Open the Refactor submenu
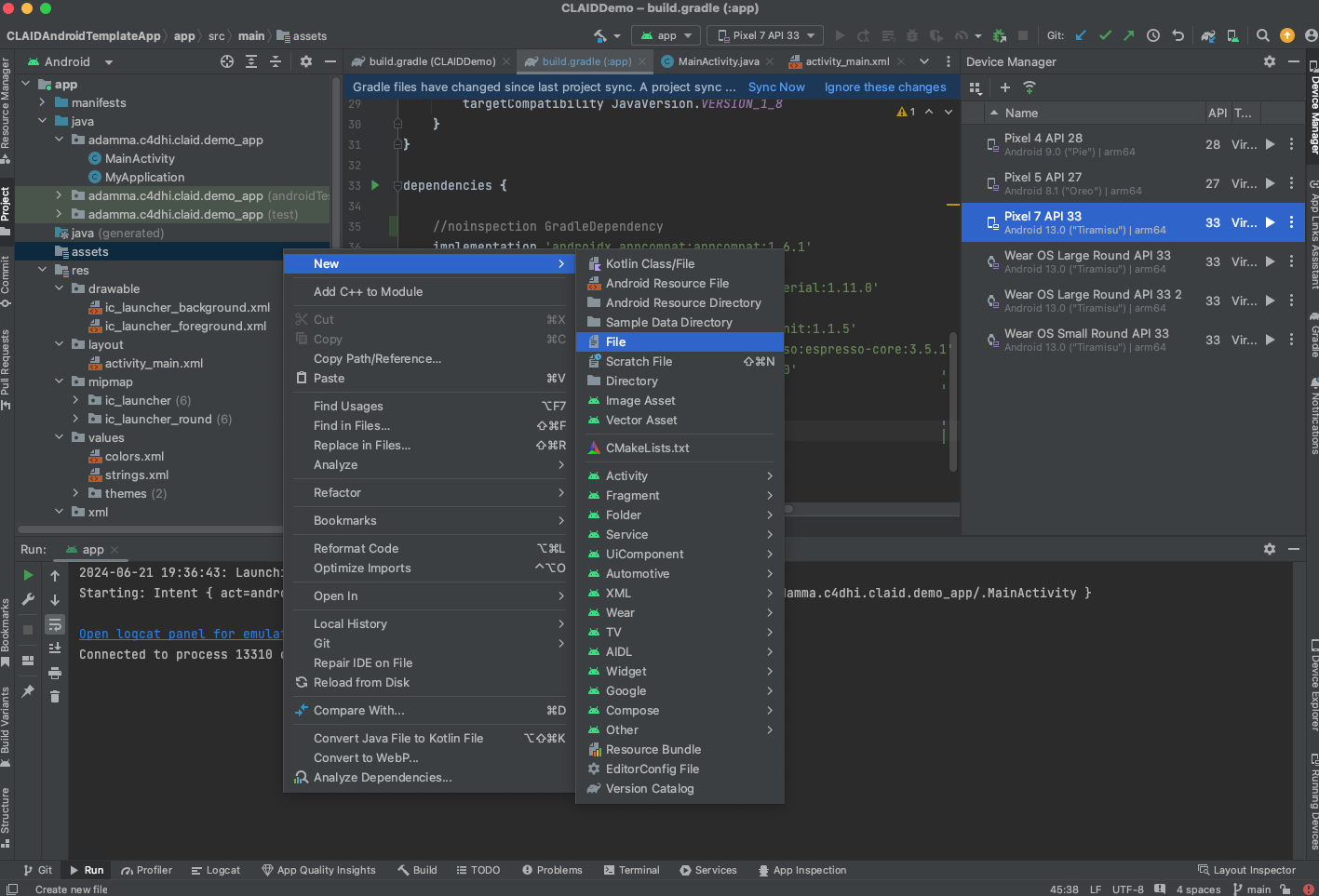 429,492
